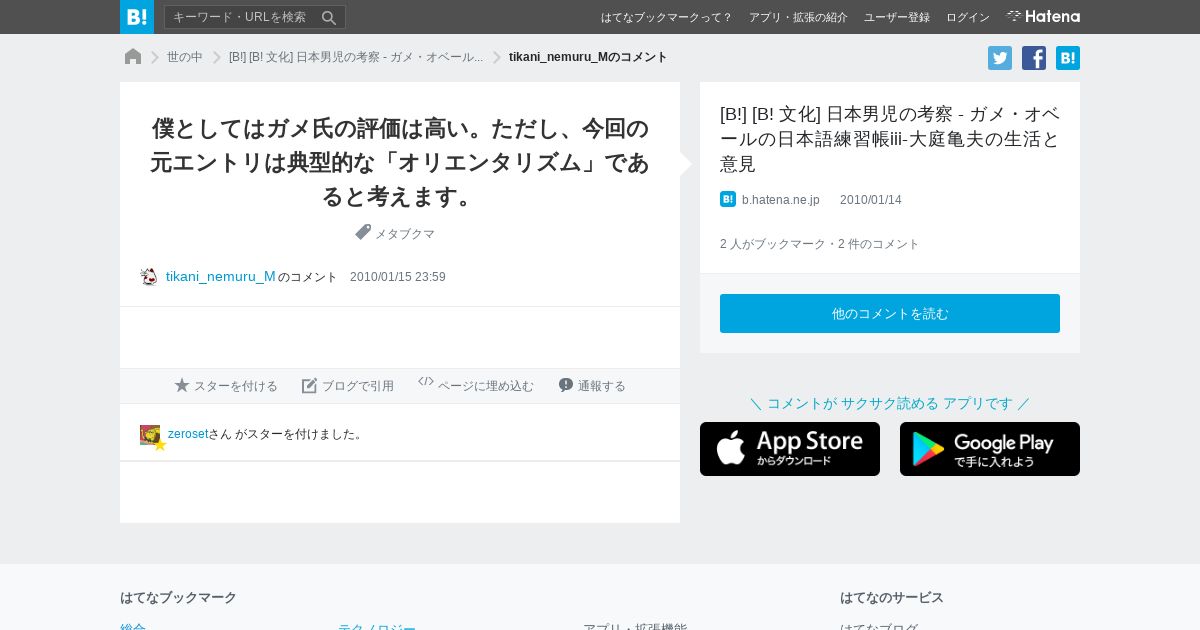This screenshot has height=630, width=1200.
Task: Click the comment headline text
Action: pyautogui.click(x=400, y=162)
